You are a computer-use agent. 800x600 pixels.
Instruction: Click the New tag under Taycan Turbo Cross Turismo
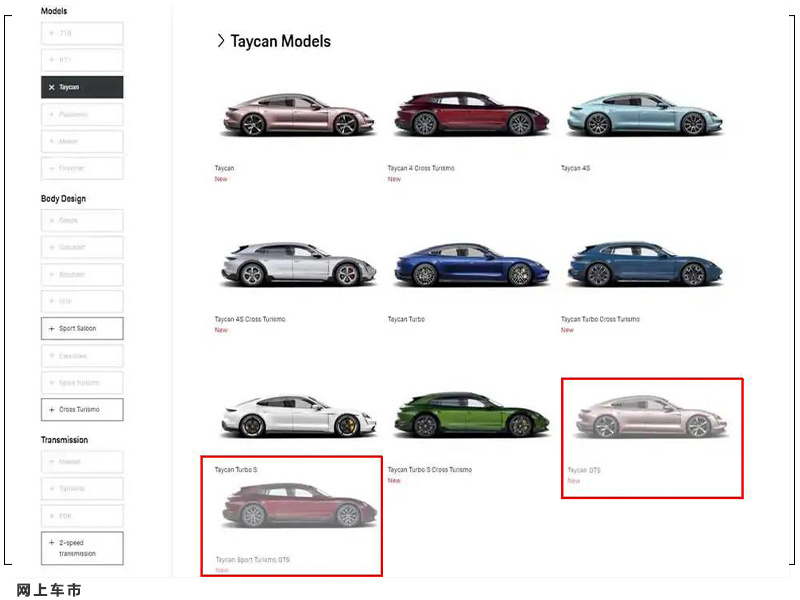click(567, 330)
